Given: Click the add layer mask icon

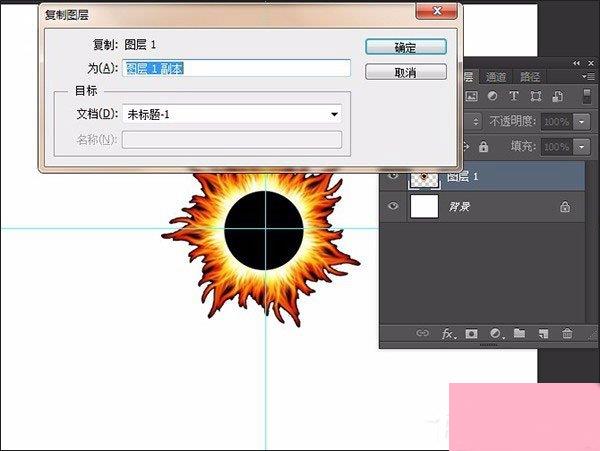Looking at the screenshot, I should click(x=471, y=334).
